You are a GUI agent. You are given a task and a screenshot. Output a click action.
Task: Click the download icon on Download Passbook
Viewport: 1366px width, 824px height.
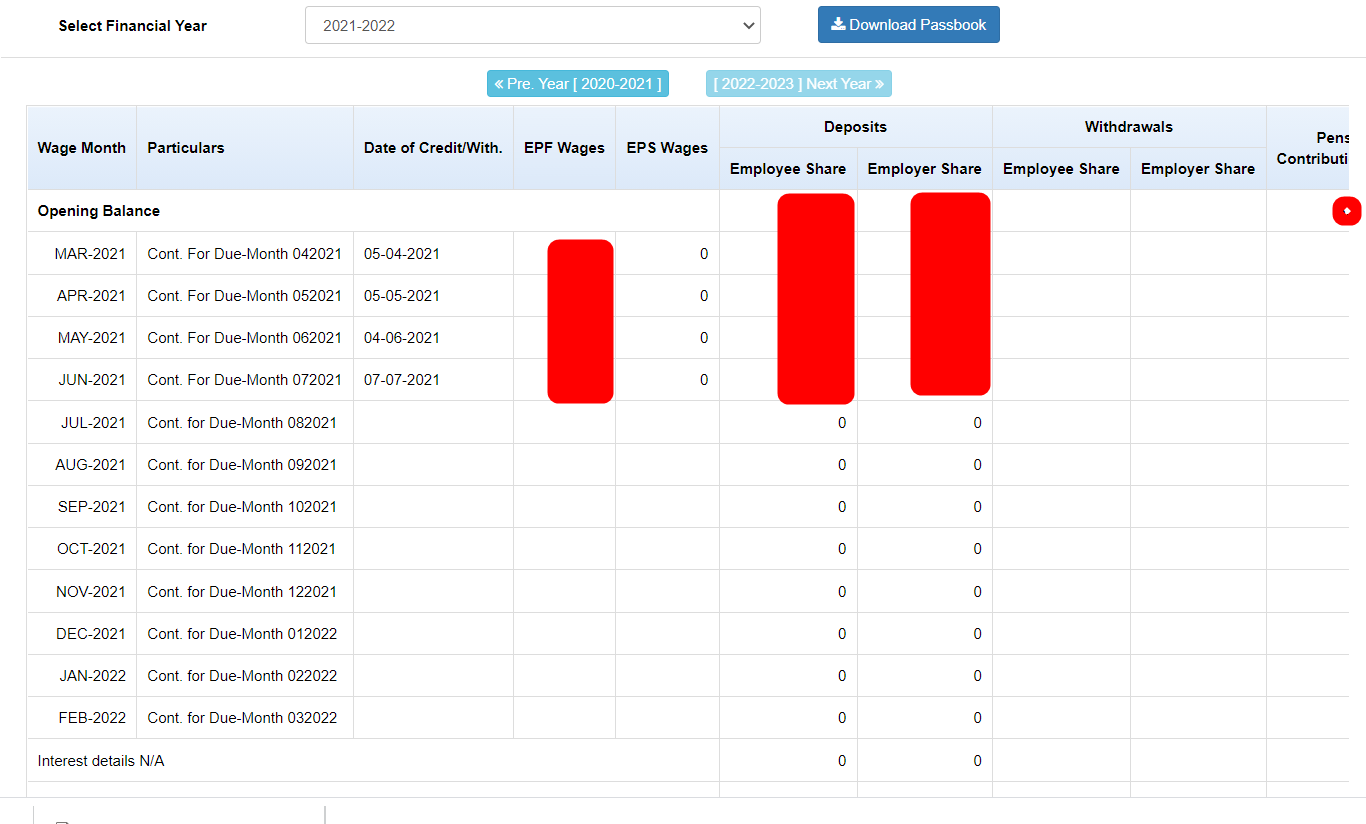coord(838,25)
